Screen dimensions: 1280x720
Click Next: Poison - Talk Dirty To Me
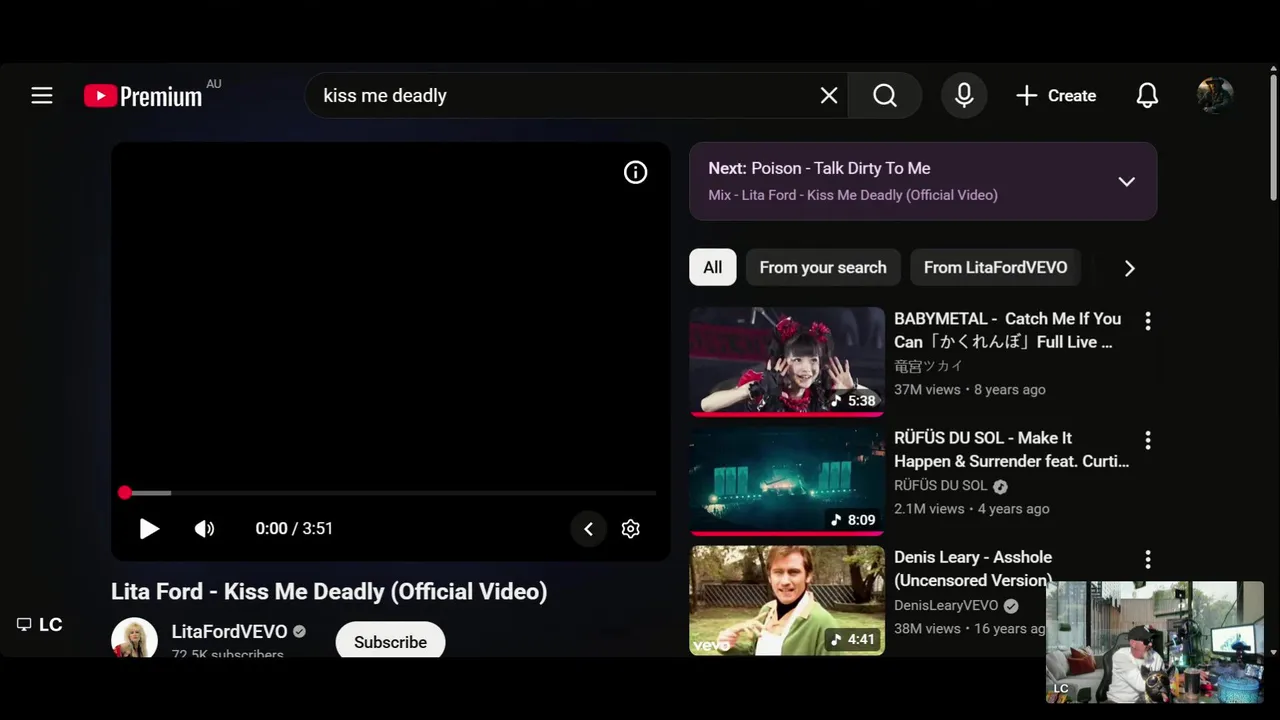(x=819, y=169)
